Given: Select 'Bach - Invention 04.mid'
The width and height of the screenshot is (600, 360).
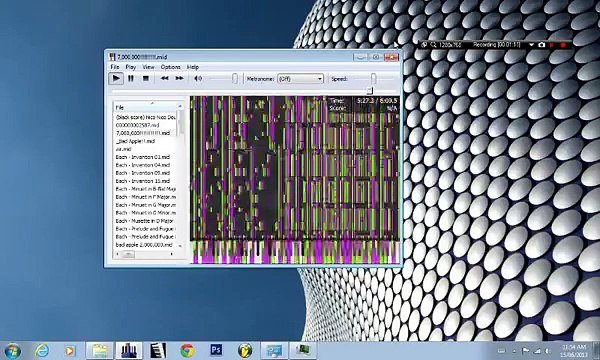Looking at the screenshot, I should click(143, 165).
